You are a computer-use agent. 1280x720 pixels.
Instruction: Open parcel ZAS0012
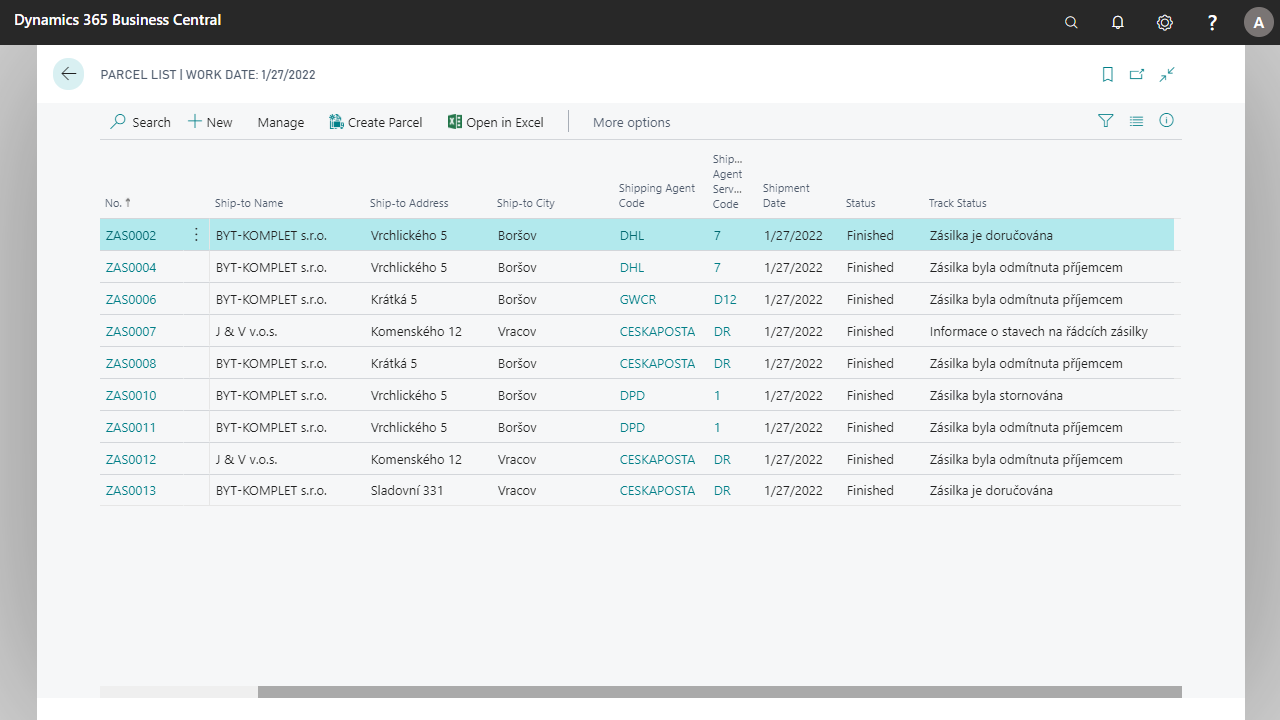pos(131,460)
